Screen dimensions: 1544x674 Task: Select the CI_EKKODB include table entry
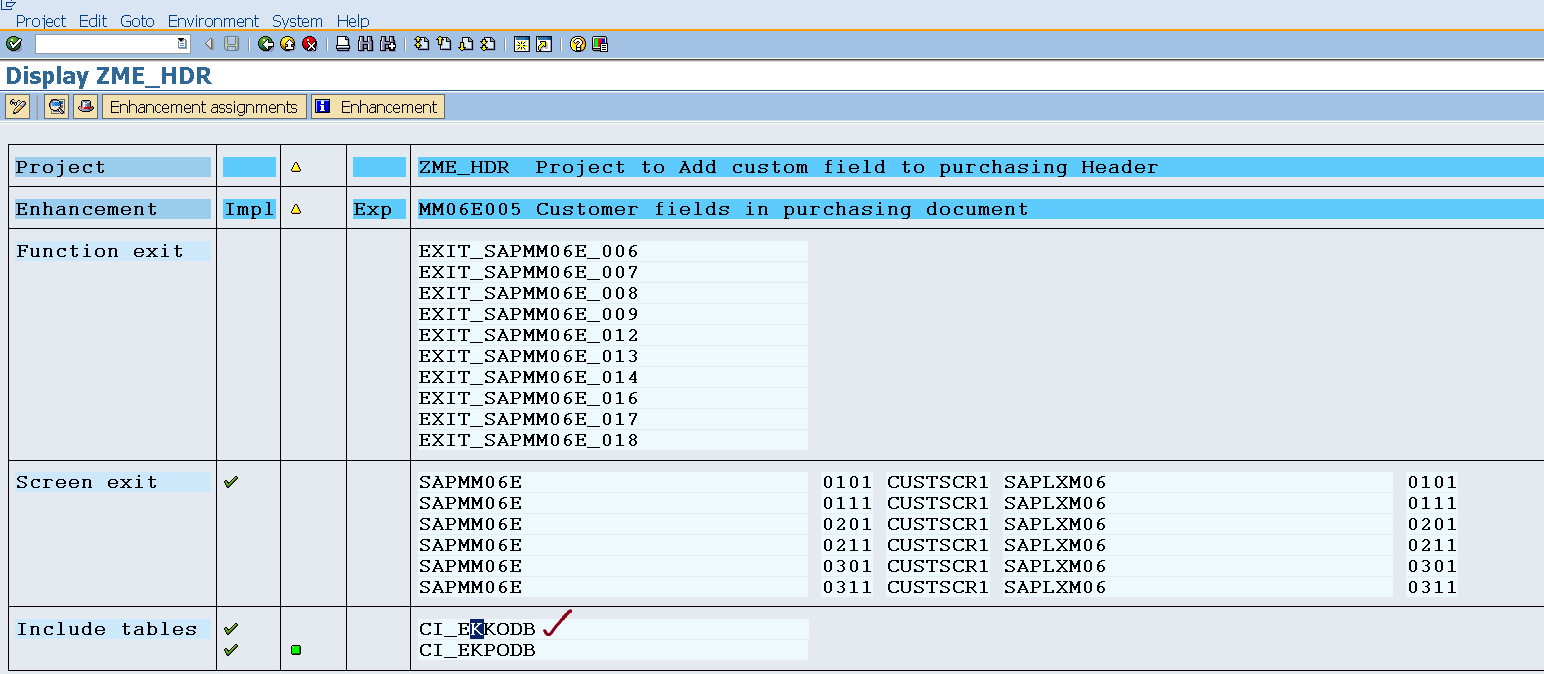[x=477, y=629]
